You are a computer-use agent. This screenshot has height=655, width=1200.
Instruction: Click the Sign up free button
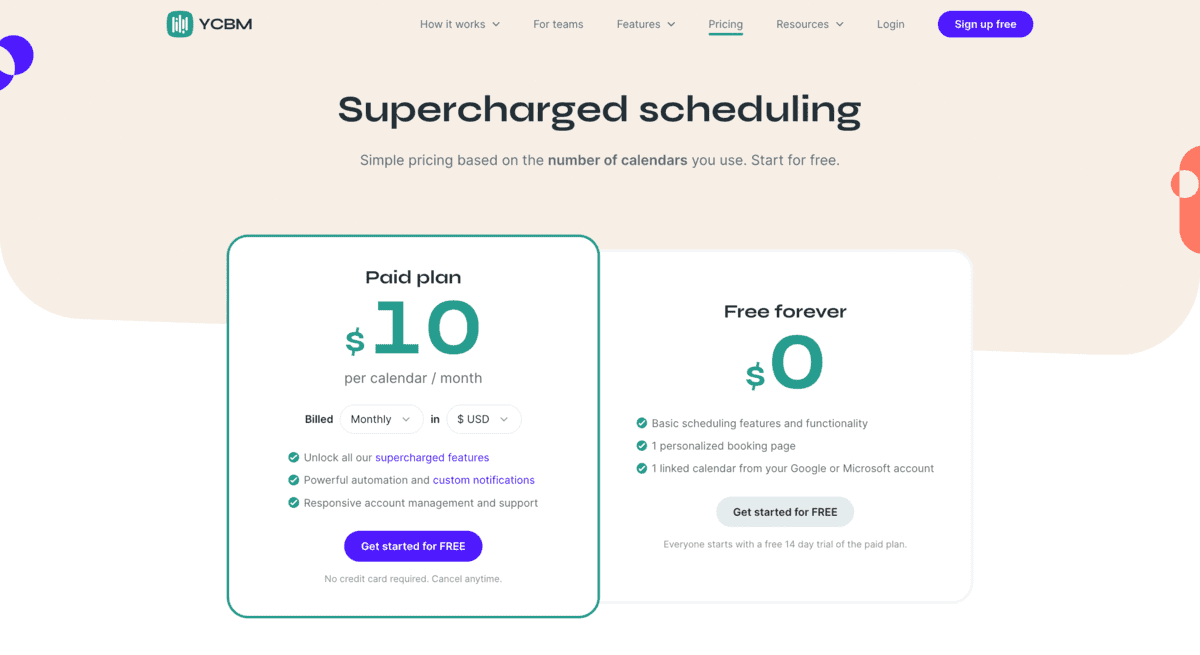[985, 24]
